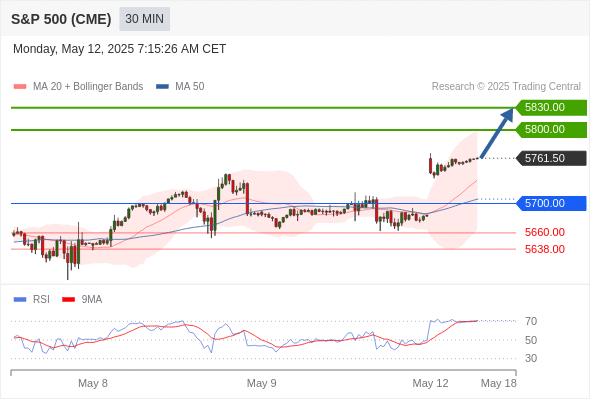This screenshot has height=400, width=590.
Task: Click the 9MA red legend swatch
Action: [68, 300]
